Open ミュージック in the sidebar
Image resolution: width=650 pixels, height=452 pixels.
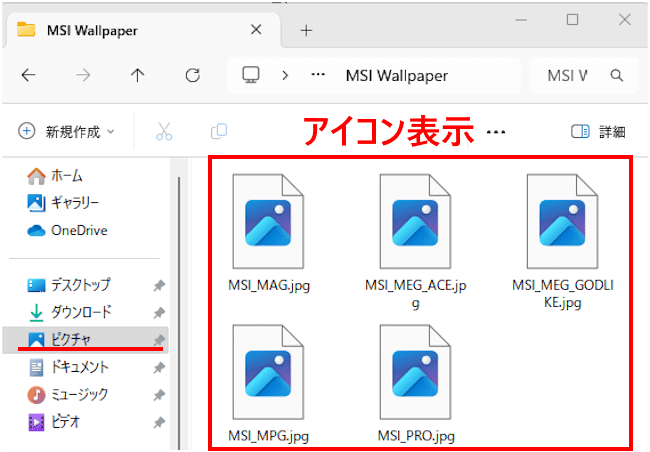point(68,394)
